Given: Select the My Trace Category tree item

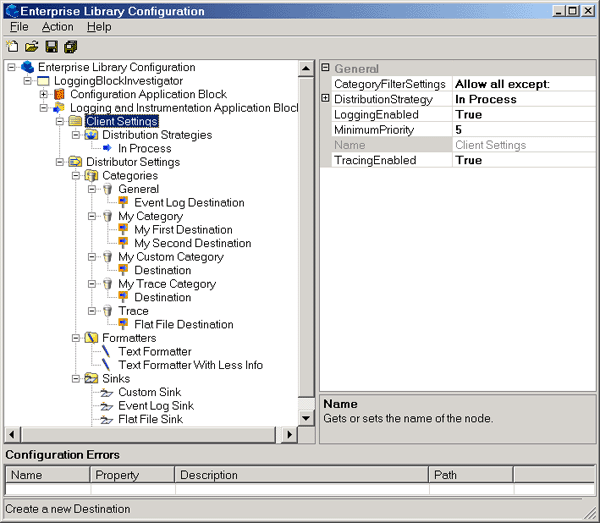Looking at the screenshot, I should [x=167, y=284].
